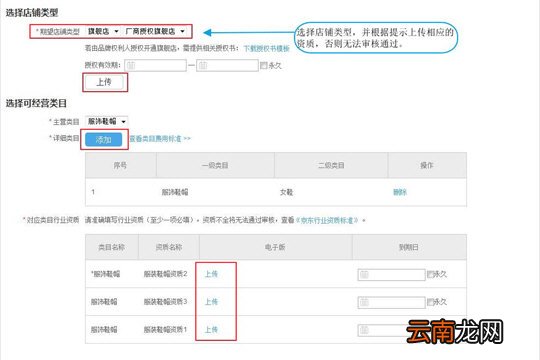Click the 下载授权书模板 link
This screenshot has height=360, width=540.
click(267, 49)
